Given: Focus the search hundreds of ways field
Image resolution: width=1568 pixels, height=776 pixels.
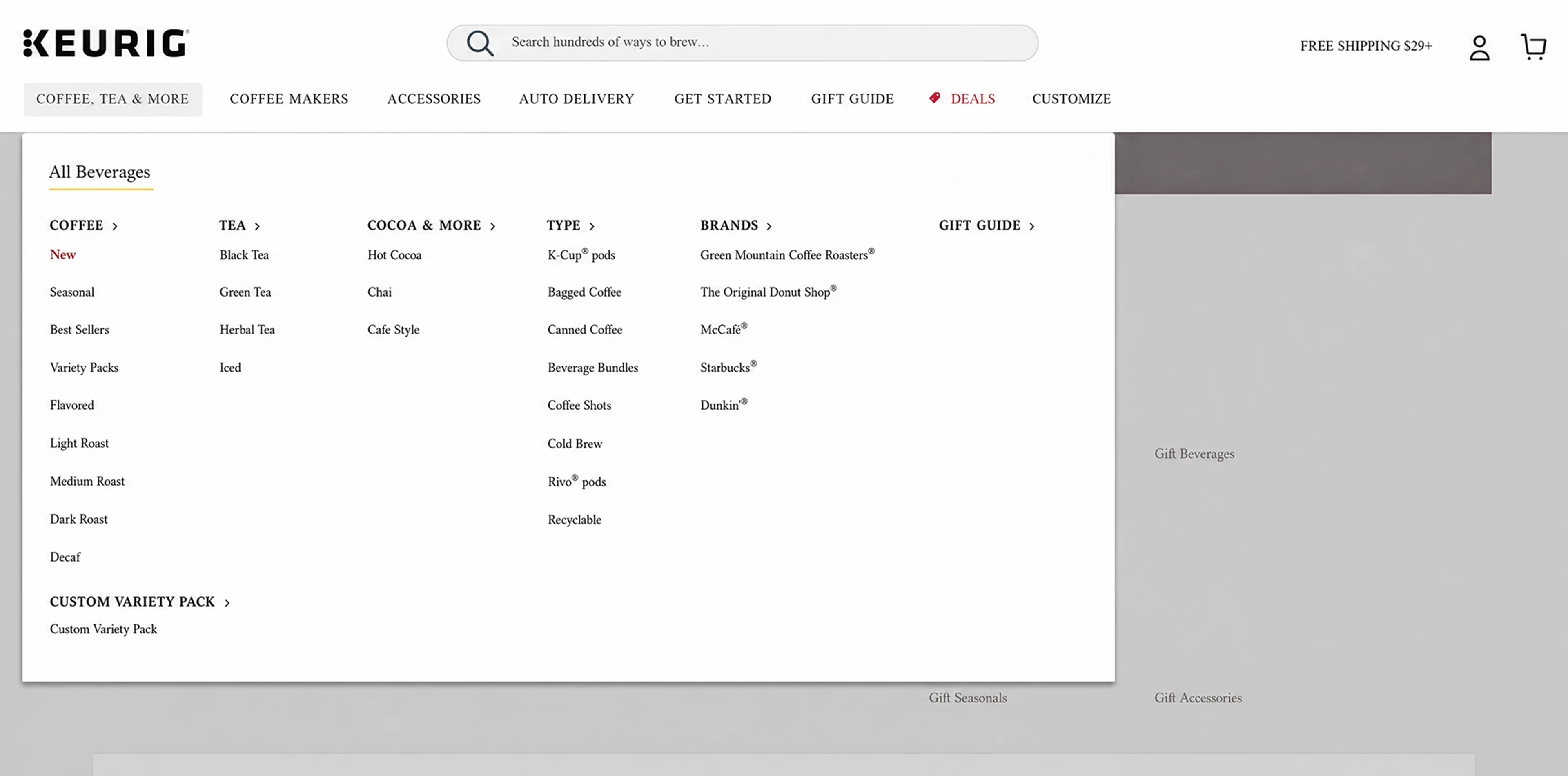Looking at the screenshot, I should coord(742,42).
